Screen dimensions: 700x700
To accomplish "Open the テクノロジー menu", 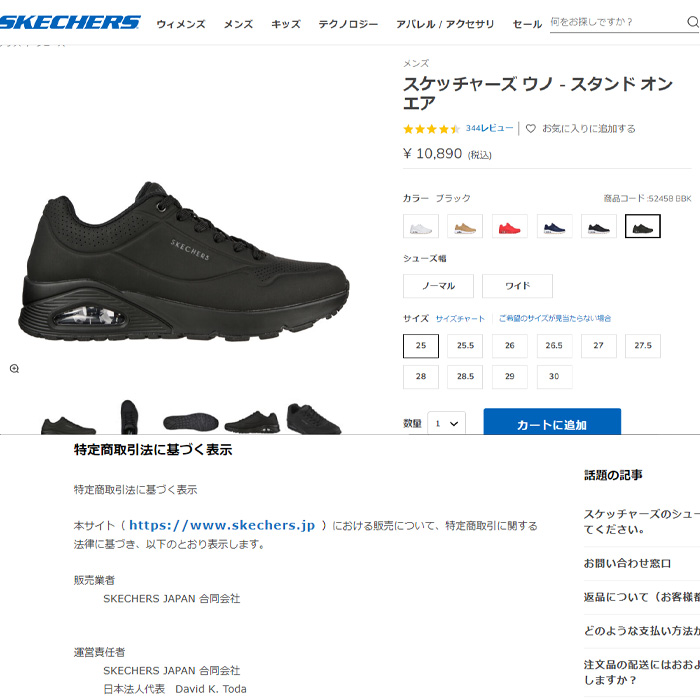I will (348, 24).
